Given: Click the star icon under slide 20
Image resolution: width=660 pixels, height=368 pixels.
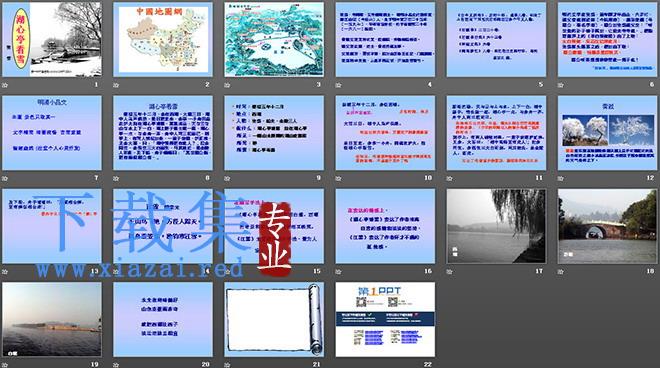Looking at the screenshot, I should click(116, 365).
